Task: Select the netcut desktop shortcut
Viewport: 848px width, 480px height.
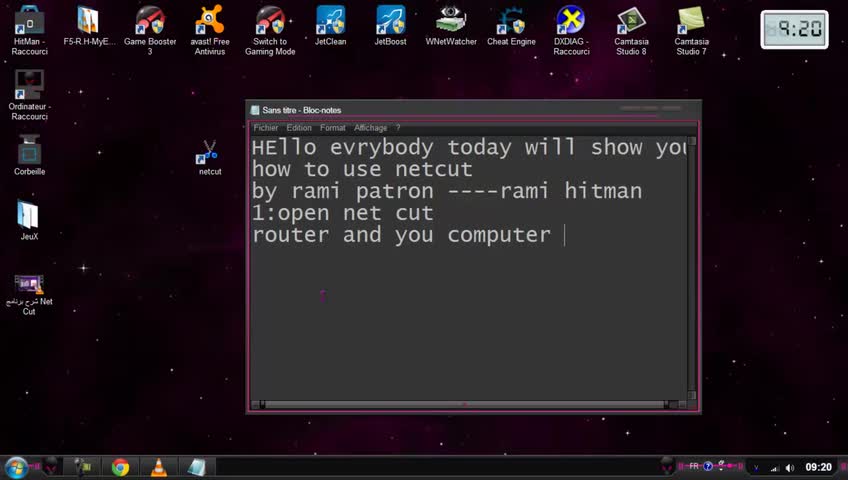Action: click(209, 157)
